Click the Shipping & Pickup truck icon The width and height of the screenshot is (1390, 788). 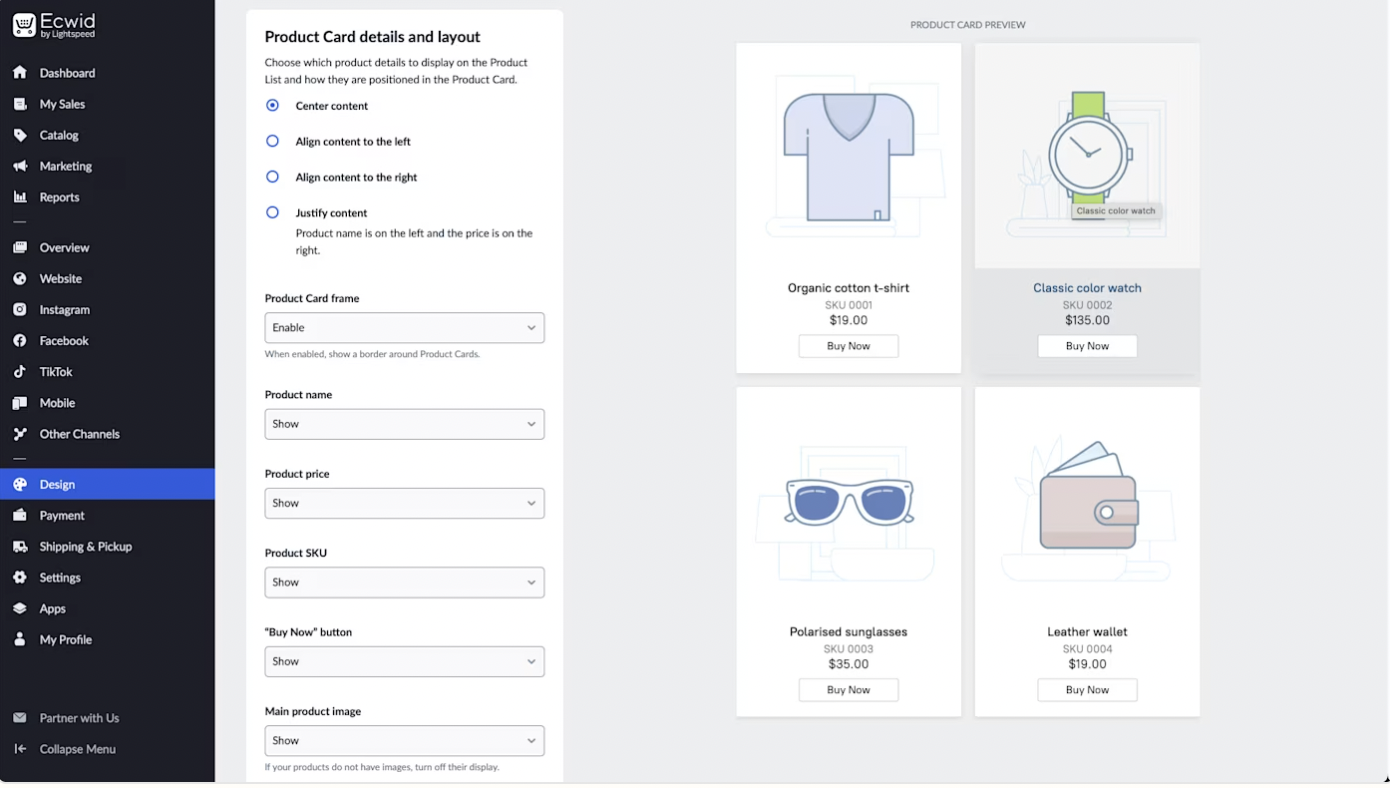pos(20,547)
